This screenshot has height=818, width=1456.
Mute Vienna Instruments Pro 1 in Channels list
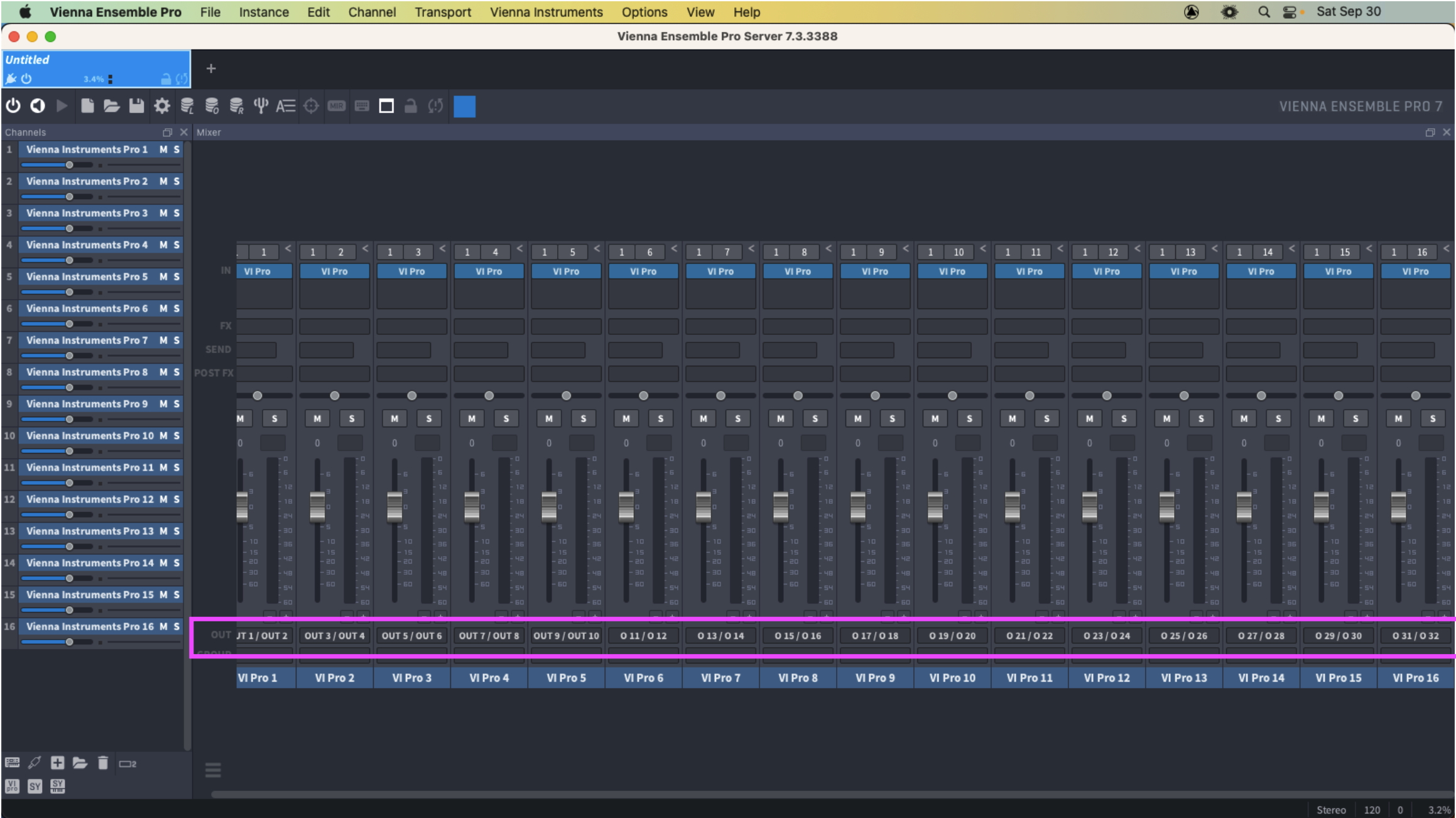[x=163, y=150]
